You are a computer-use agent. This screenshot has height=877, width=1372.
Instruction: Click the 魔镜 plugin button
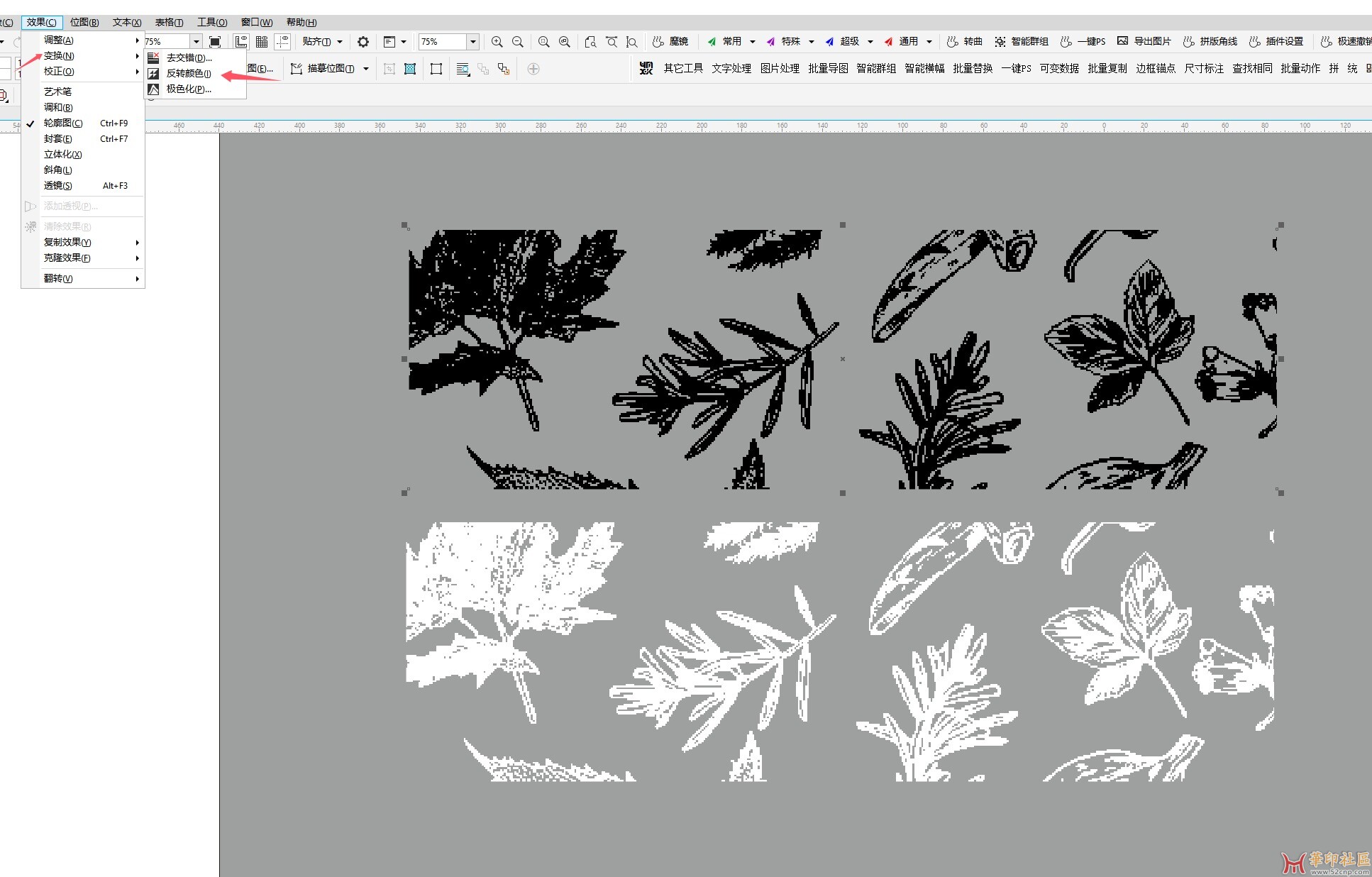pyautogui.click(x=671, y=42)
